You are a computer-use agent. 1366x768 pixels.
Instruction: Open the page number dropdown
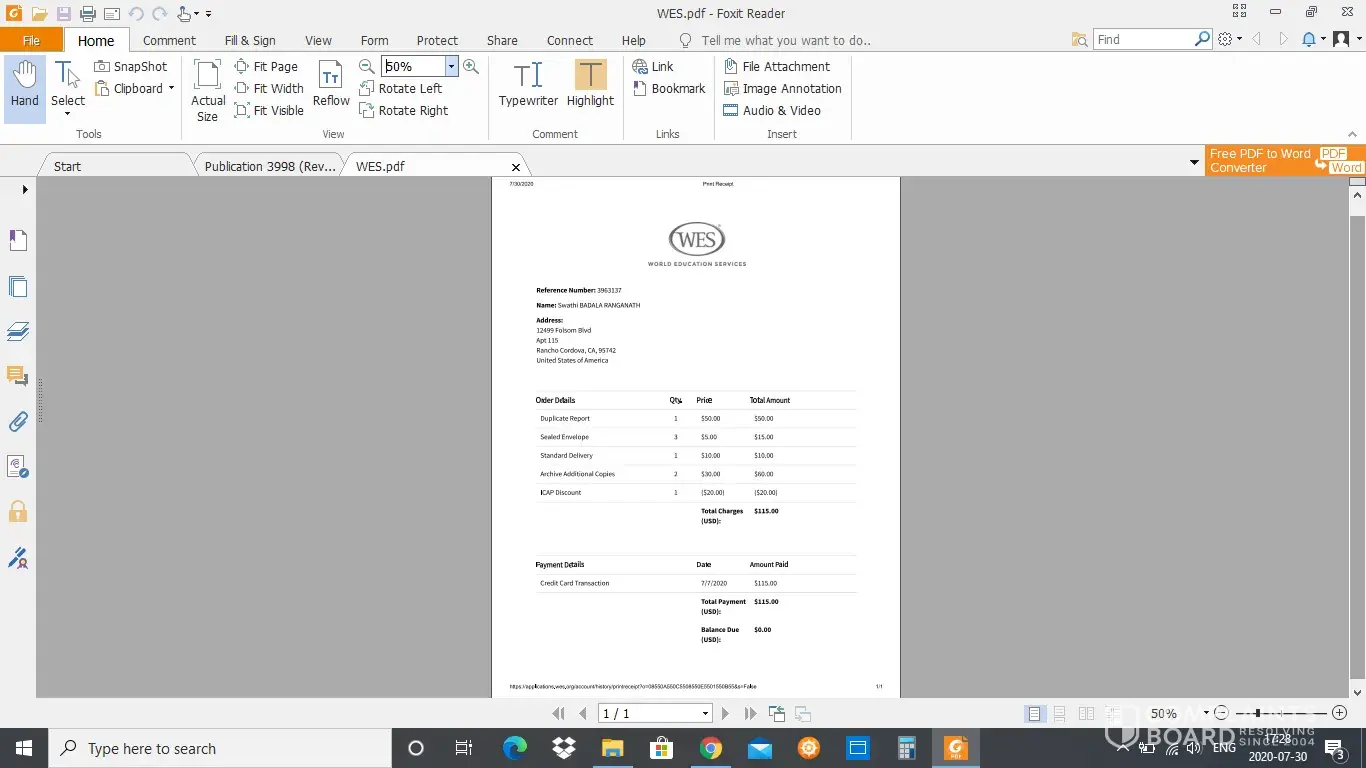click(705, 714)
